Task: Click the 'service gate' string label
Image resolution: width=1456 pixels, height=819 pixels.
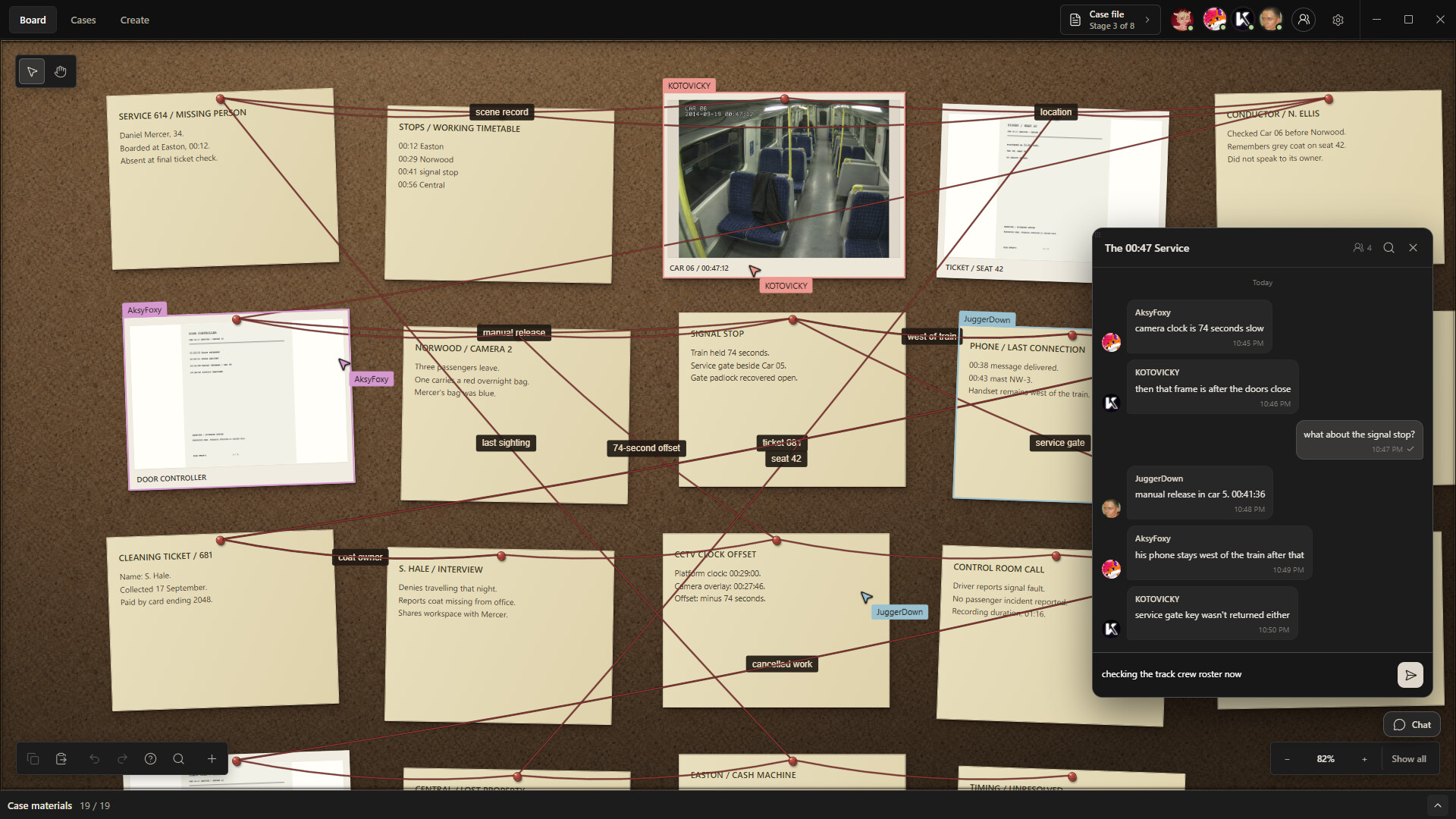Action: pos(1059,443)
